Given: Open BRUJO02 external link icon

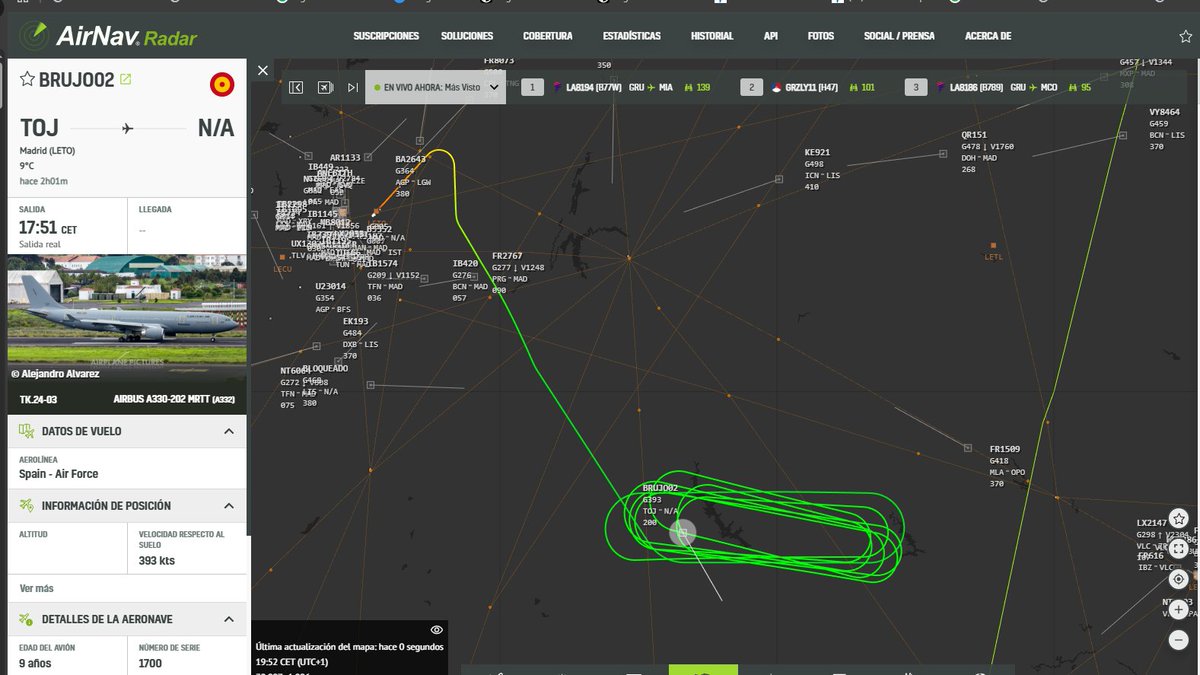Looking at the screenshot, I should 125,79.
